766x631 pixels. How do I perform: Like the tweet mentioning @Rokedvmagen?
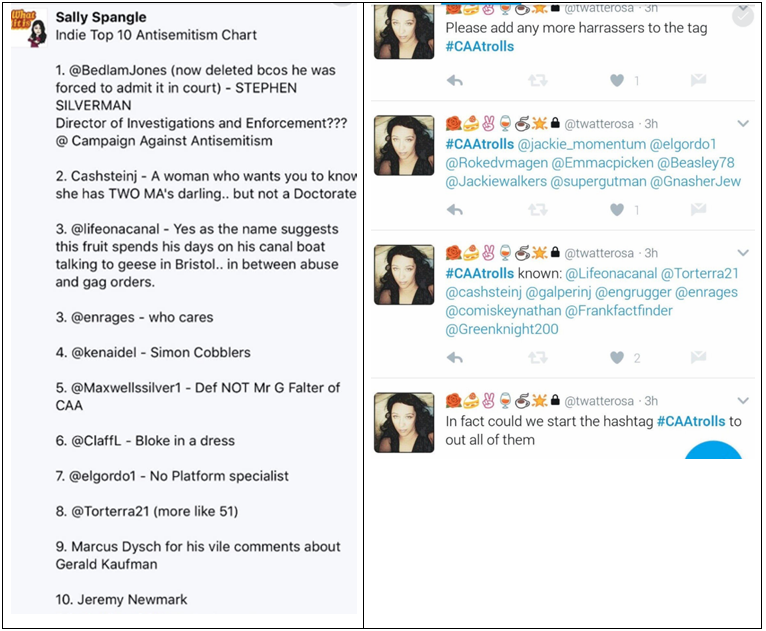(x=617, y=210)
